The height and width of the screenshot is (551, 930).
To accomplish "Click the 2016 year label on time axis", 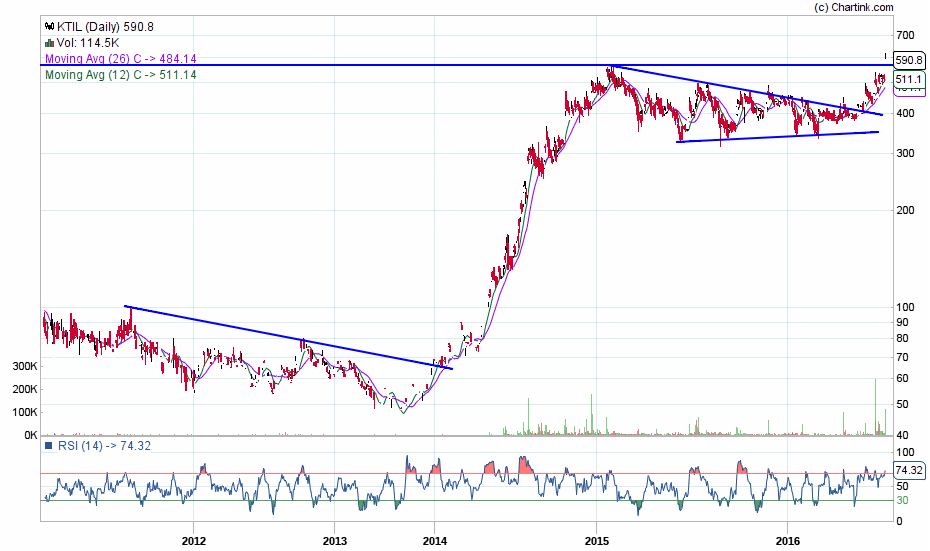I will coord(788,541).
